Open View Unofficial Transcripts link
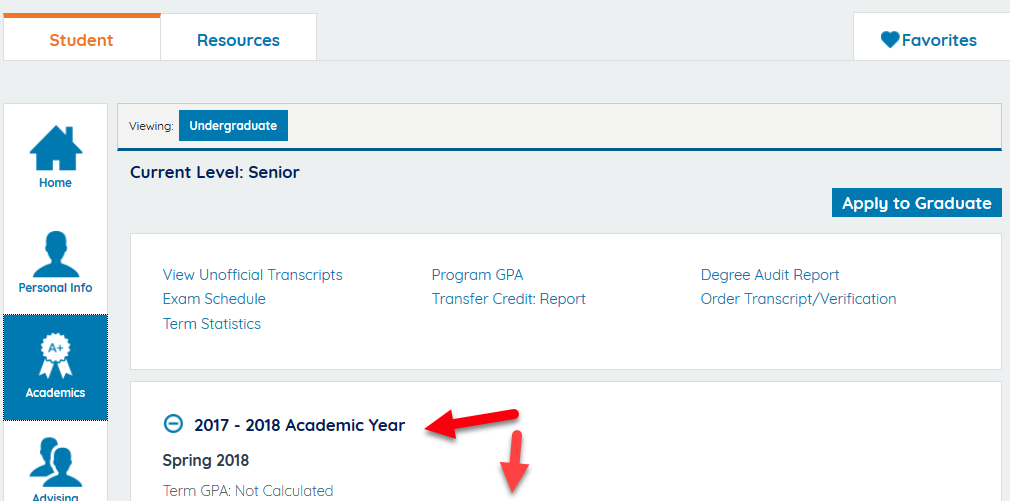Viewport: 1010px width, 501px height. click(x=252, y=275)
